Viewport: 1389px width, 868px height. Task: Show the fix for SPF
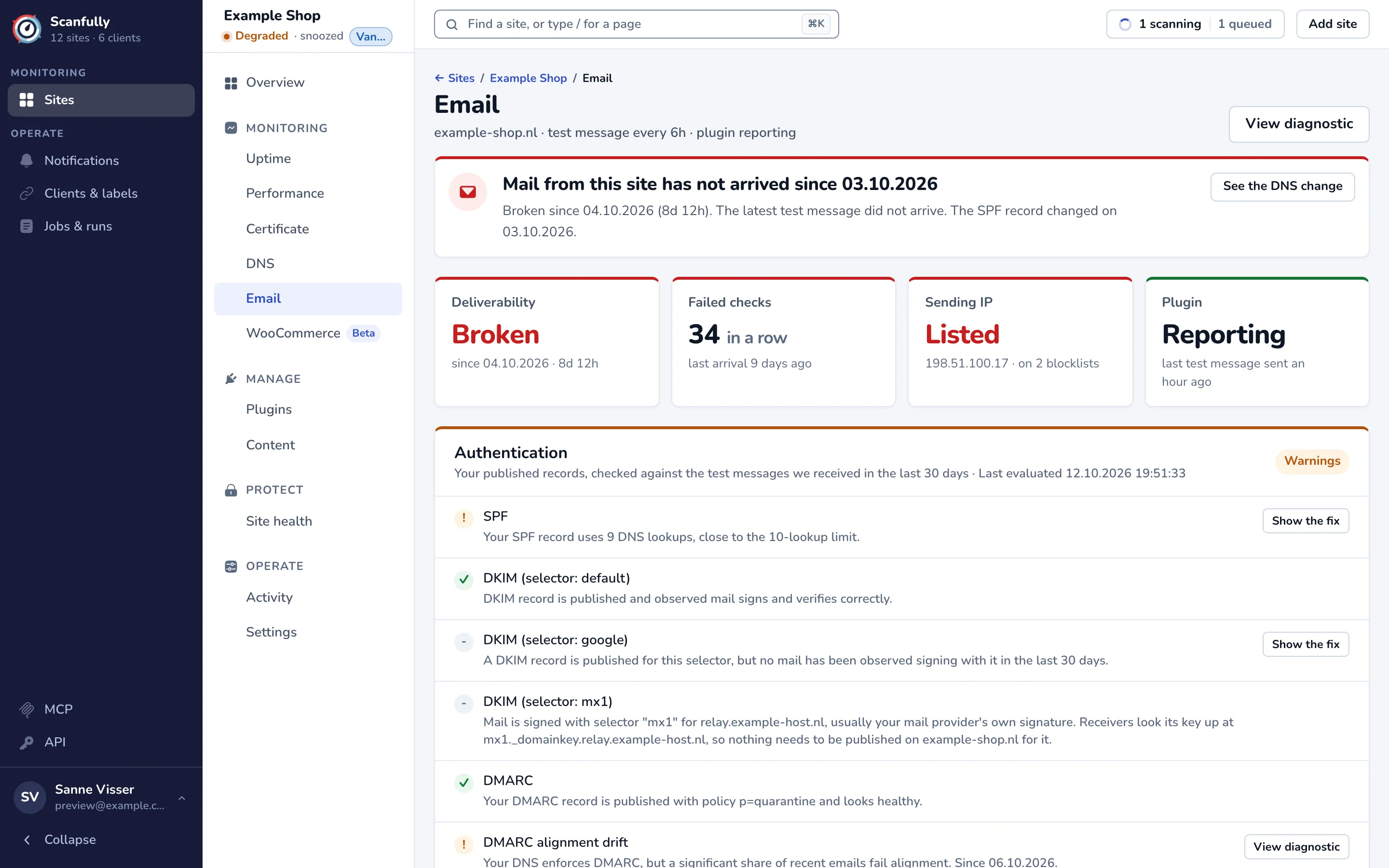1305,521
